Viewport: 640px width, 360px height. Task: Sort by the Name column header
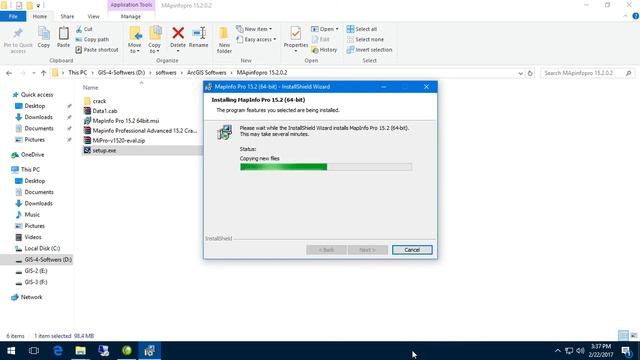91,87
